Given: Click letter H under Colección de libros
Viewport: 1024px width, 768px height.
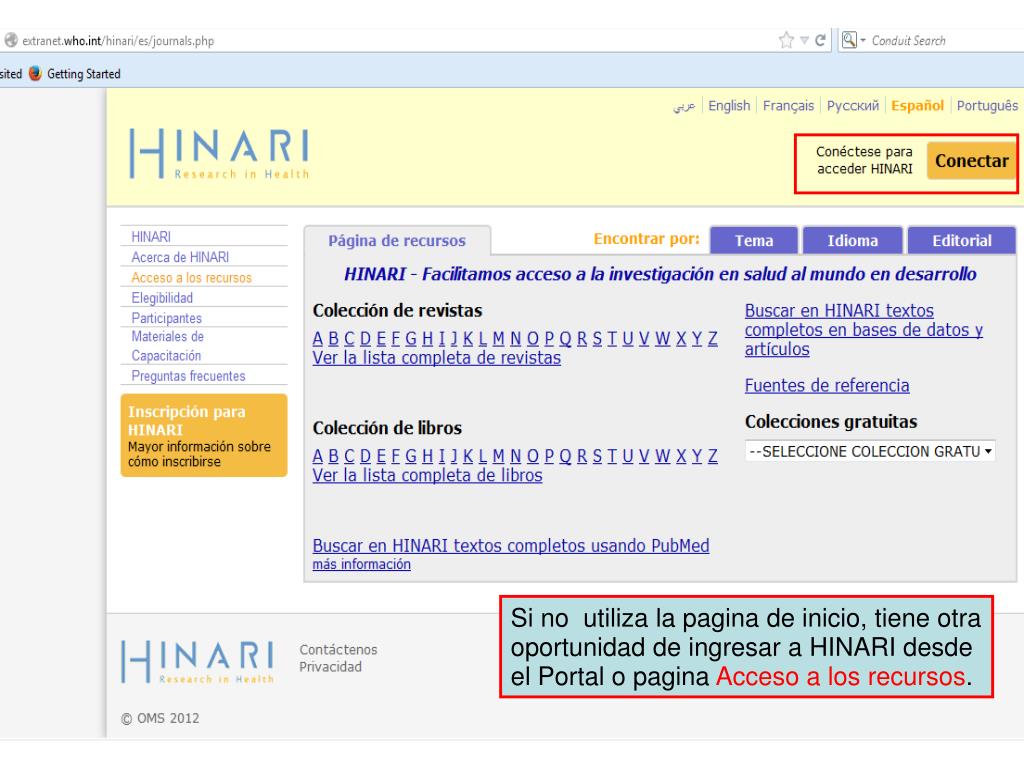Looking at the screenshot, I should click(427, 456).
